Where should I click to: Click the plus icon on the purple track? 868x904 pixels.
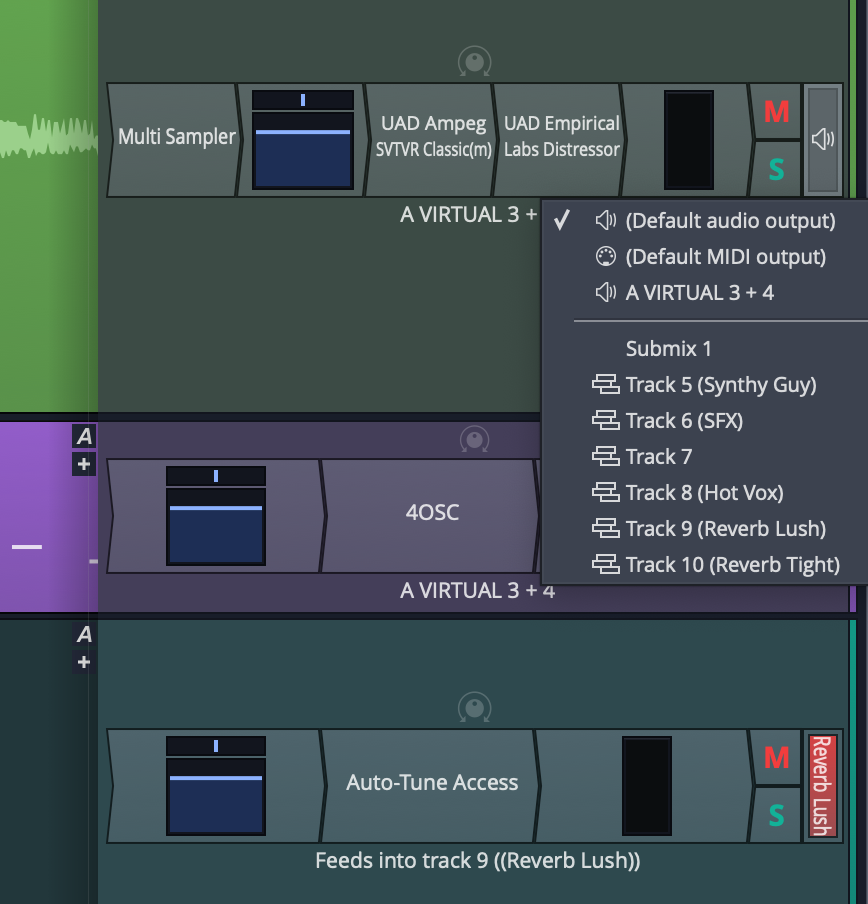[x=84, y=464]
